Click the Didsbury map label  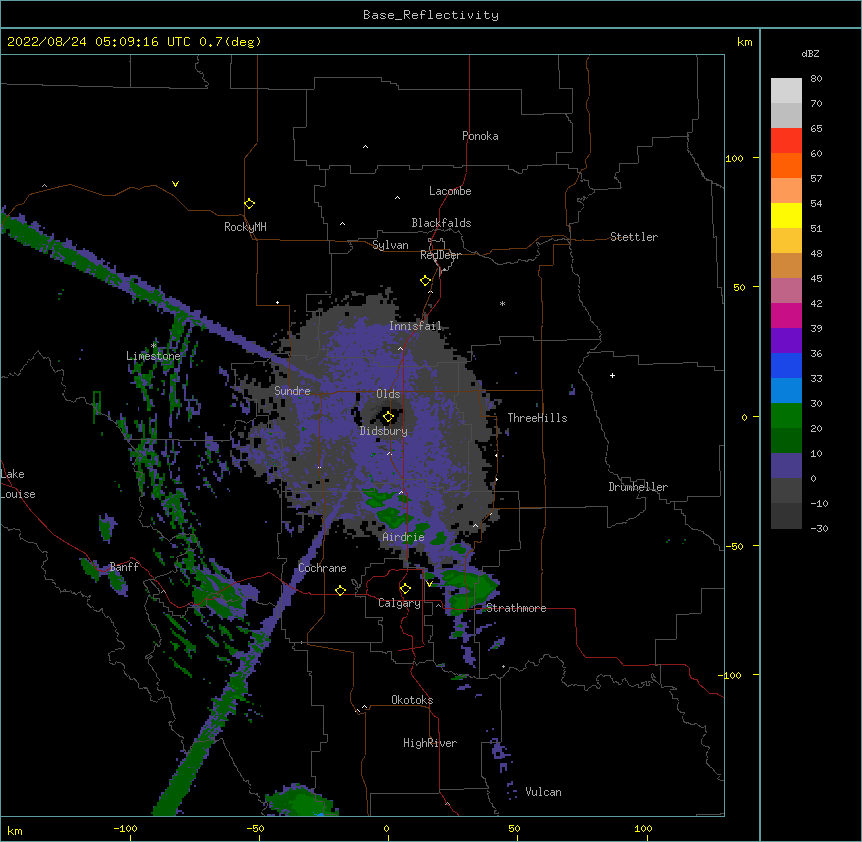(384, 431)
